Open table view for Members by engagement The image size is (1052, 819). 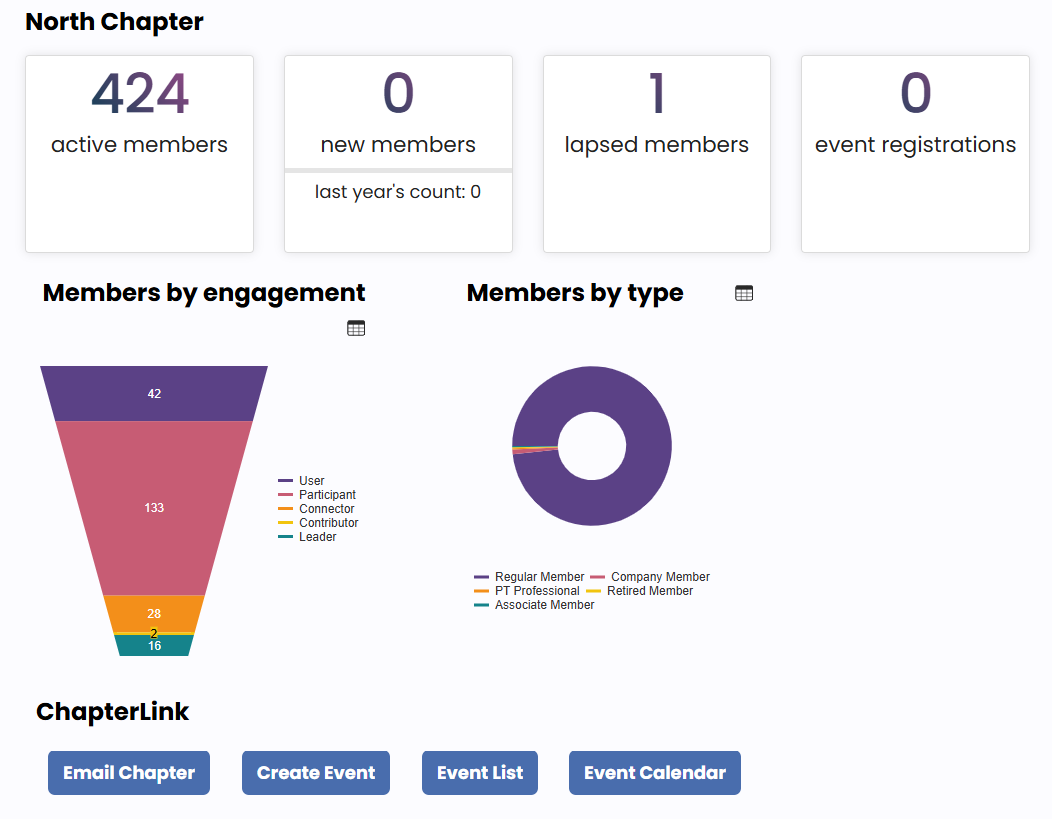(356, 328)
